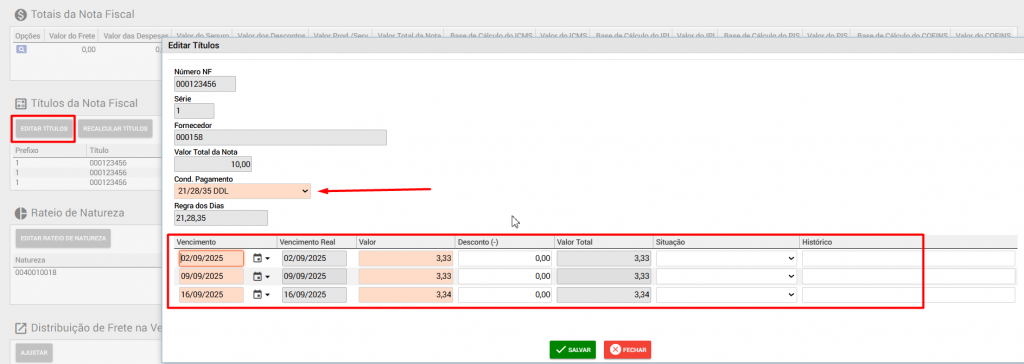Click the Recalcular Títulos button
The height and width of the screenshot is (364, 1024).
[115, 129]
